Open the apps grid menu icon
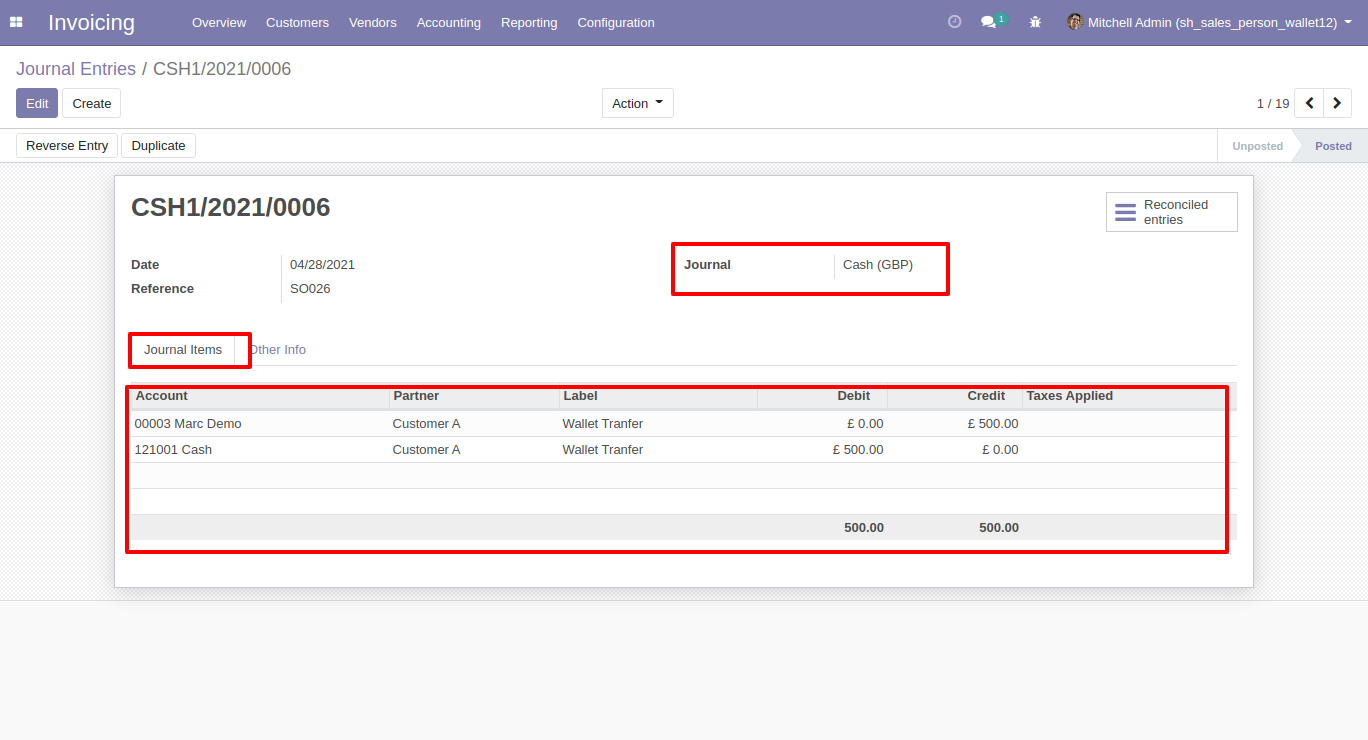This screenshot has height=740, width=1368. click(16, 22)
